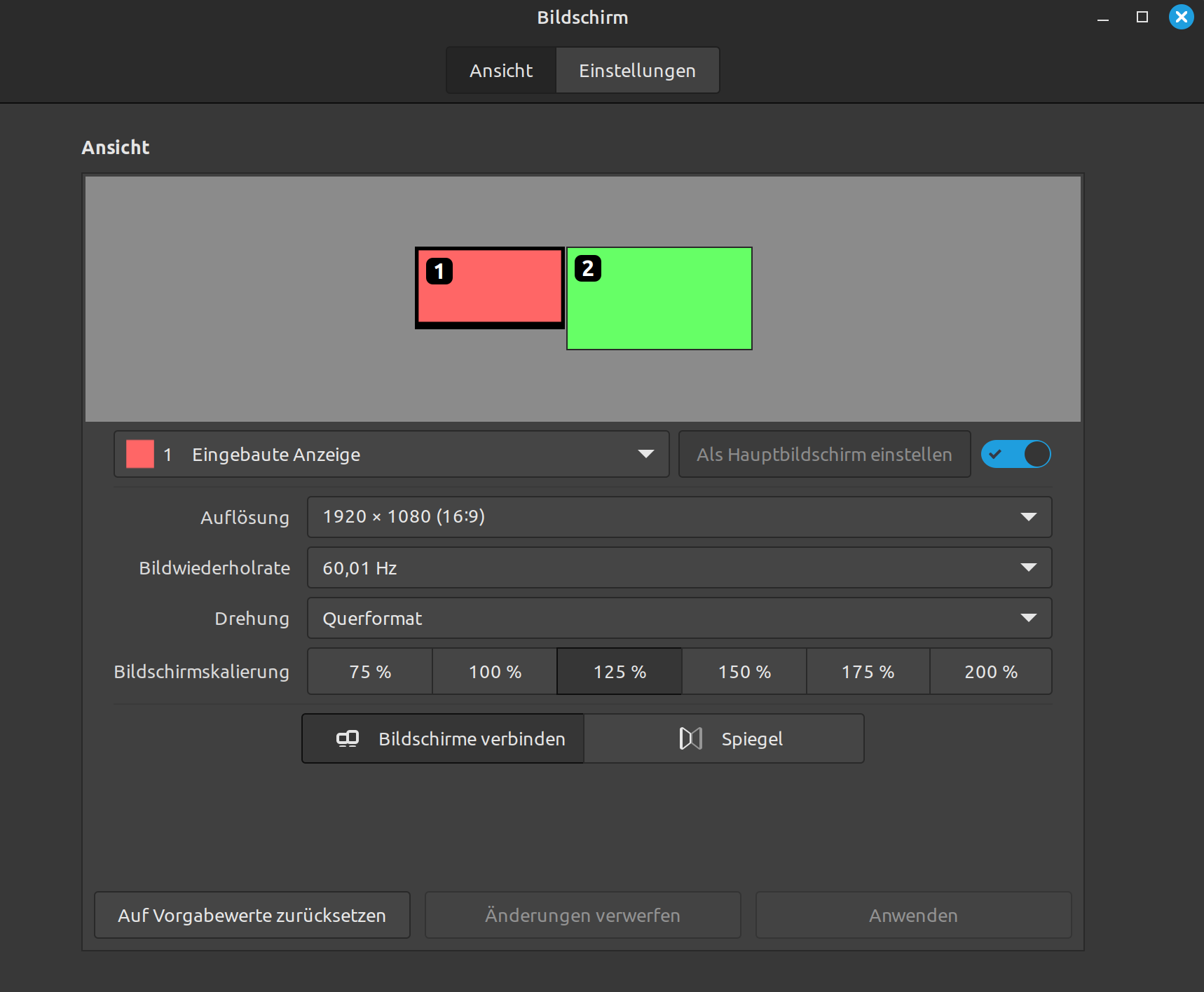Screen dimensions: 1204x992
Task: Pick 175 % screen scaling
Action: (868, 672)
